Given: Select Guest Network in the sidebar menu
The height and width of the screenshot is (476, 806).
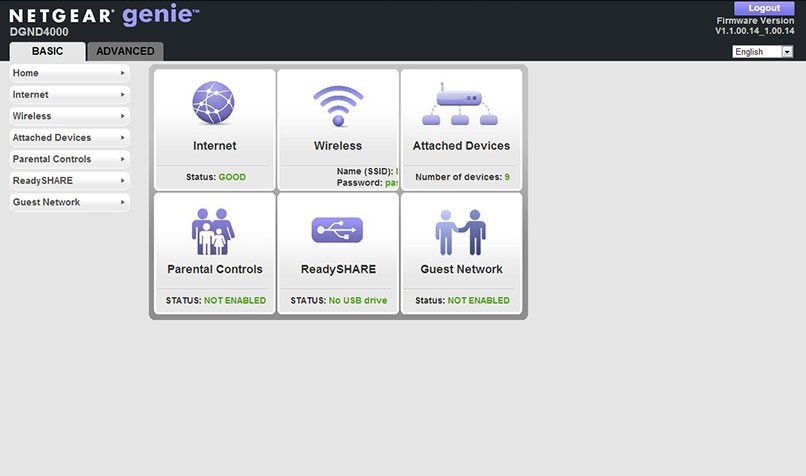Looking at the screenshot, I should coord(69,203).
